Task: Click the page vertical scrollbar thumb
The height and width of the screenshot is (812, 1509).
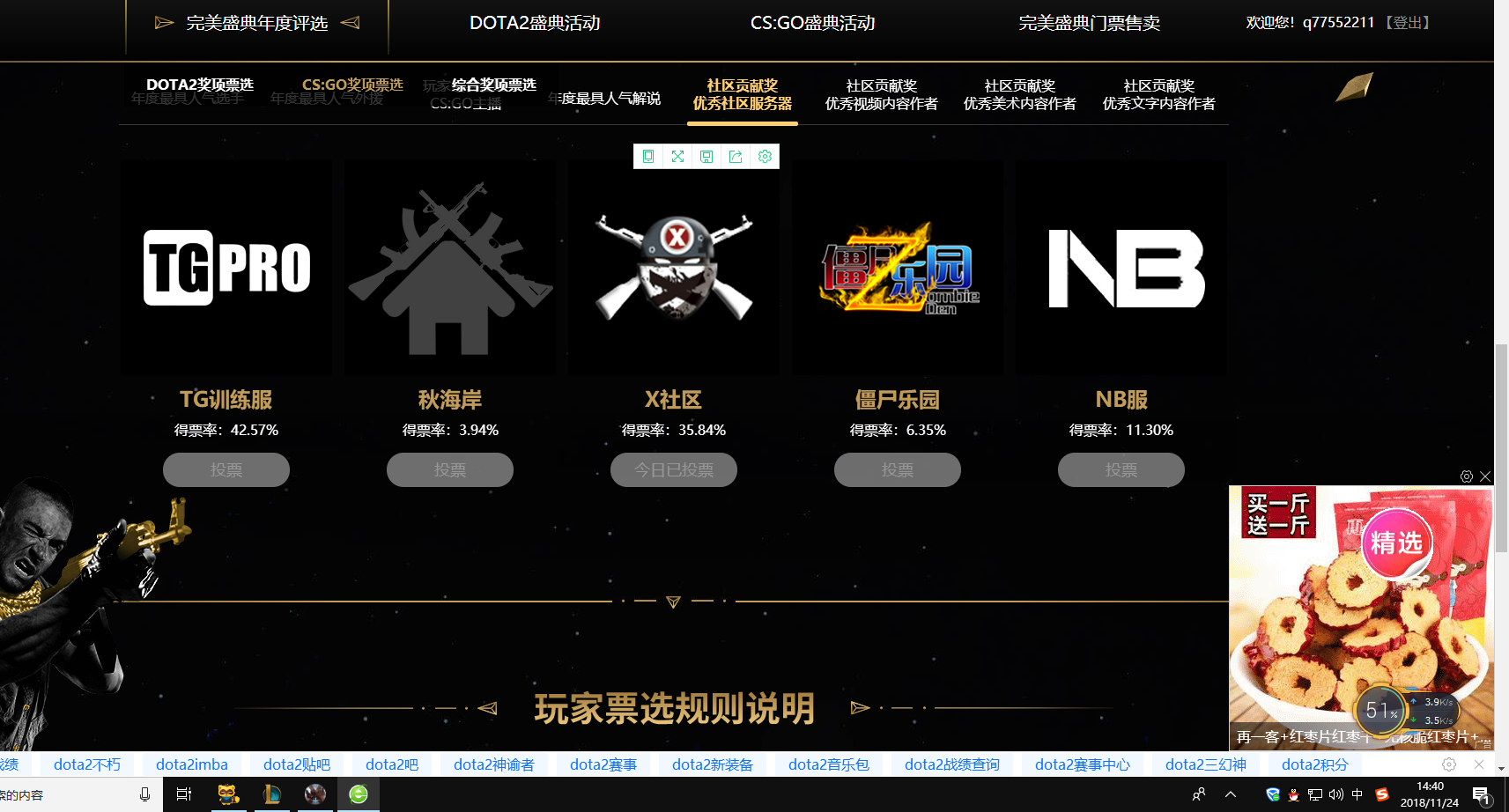Action: click(1501, 449)
